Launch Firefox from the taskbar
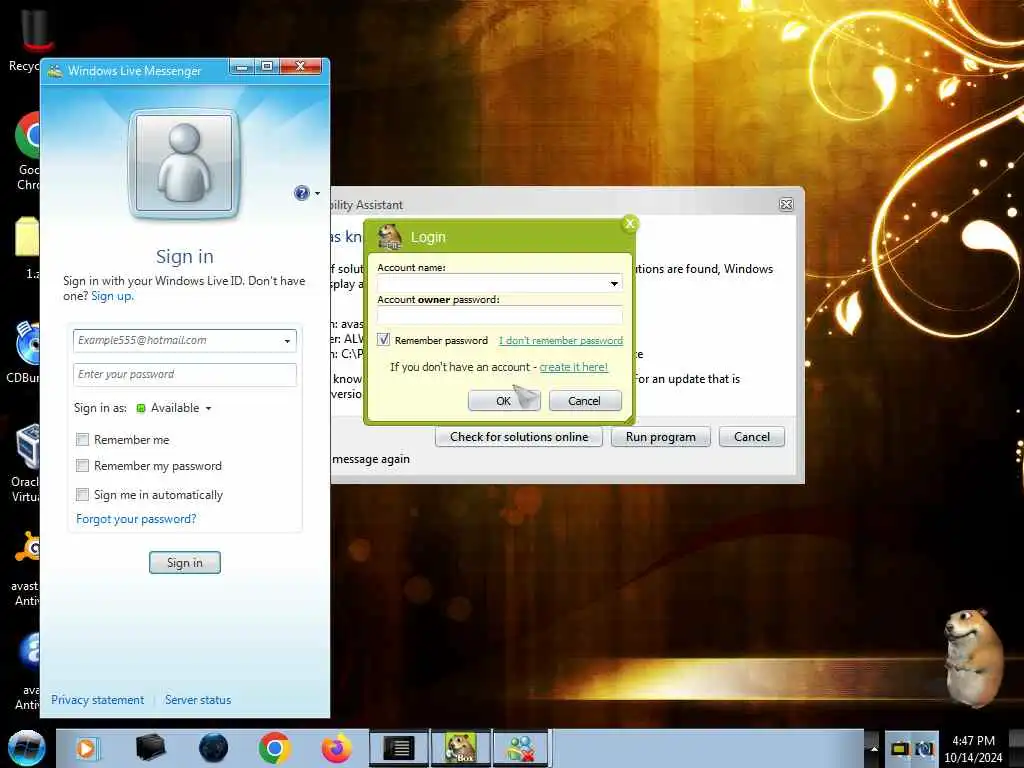The height and width of the screenshot is (768, 1024). click(336, 748)
